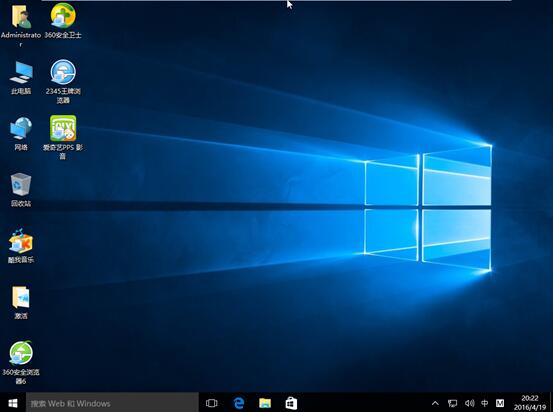The width and height of the screenshot is (553, 412).
Task: Open the volume speaker control
Action: pyautogui.click(x=469, y=403)
